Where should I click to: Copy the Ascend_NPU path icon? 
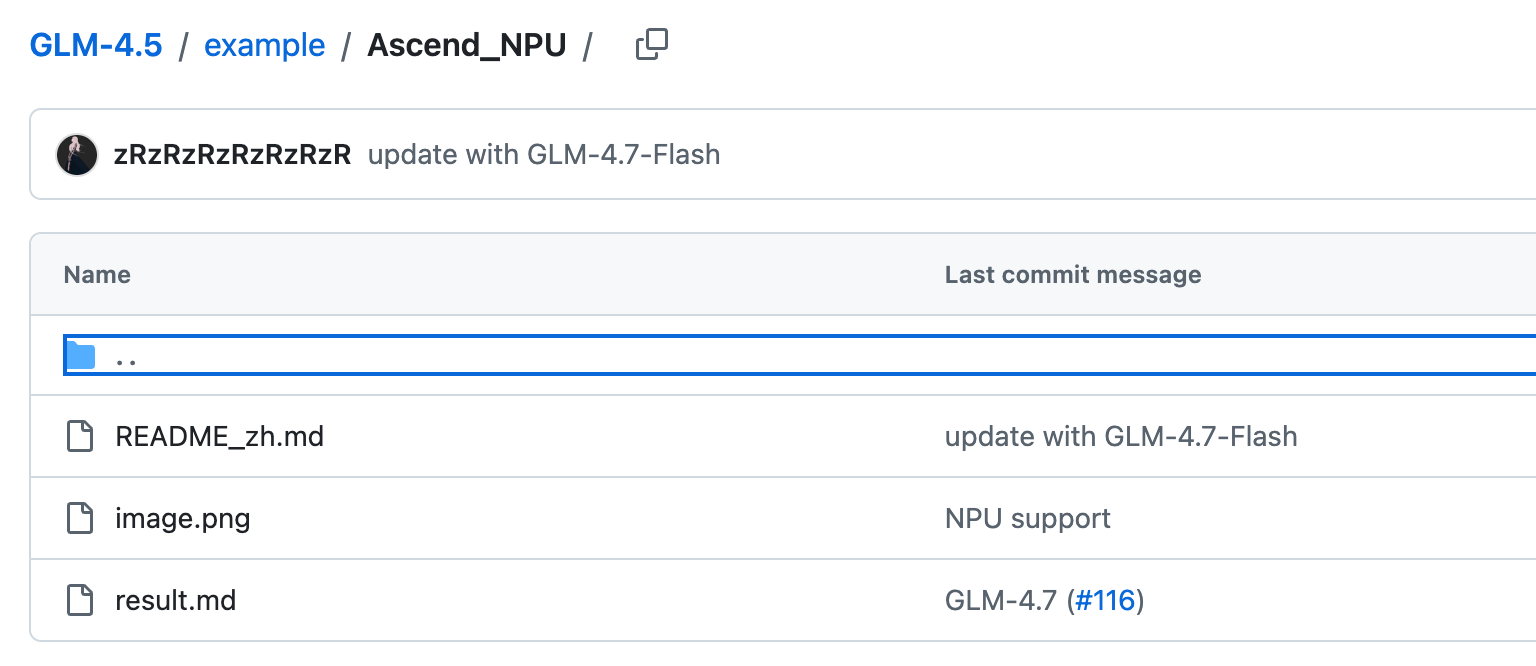point(652,45)
